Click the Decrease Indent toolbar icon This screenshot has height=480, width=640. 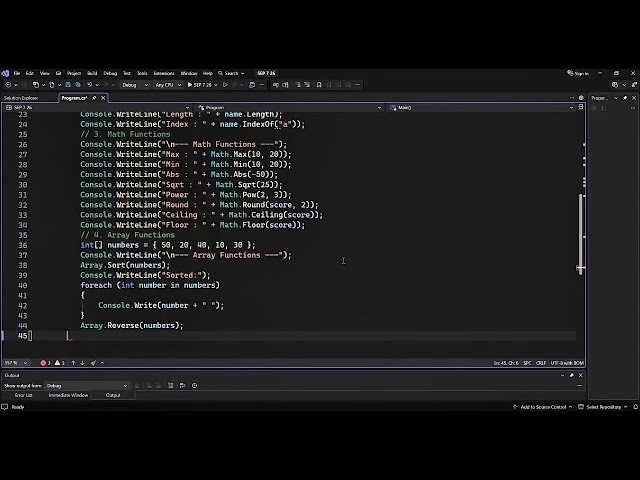click(298, 85)
